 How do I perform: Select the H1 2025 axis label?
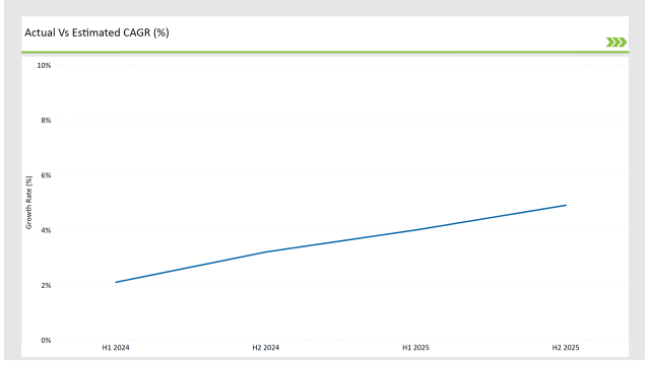click(416, 348)
